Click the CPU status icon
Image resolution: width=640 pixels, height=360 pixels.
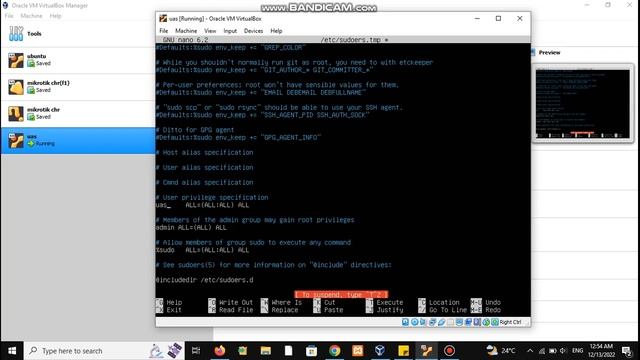[x=477, y=322]
